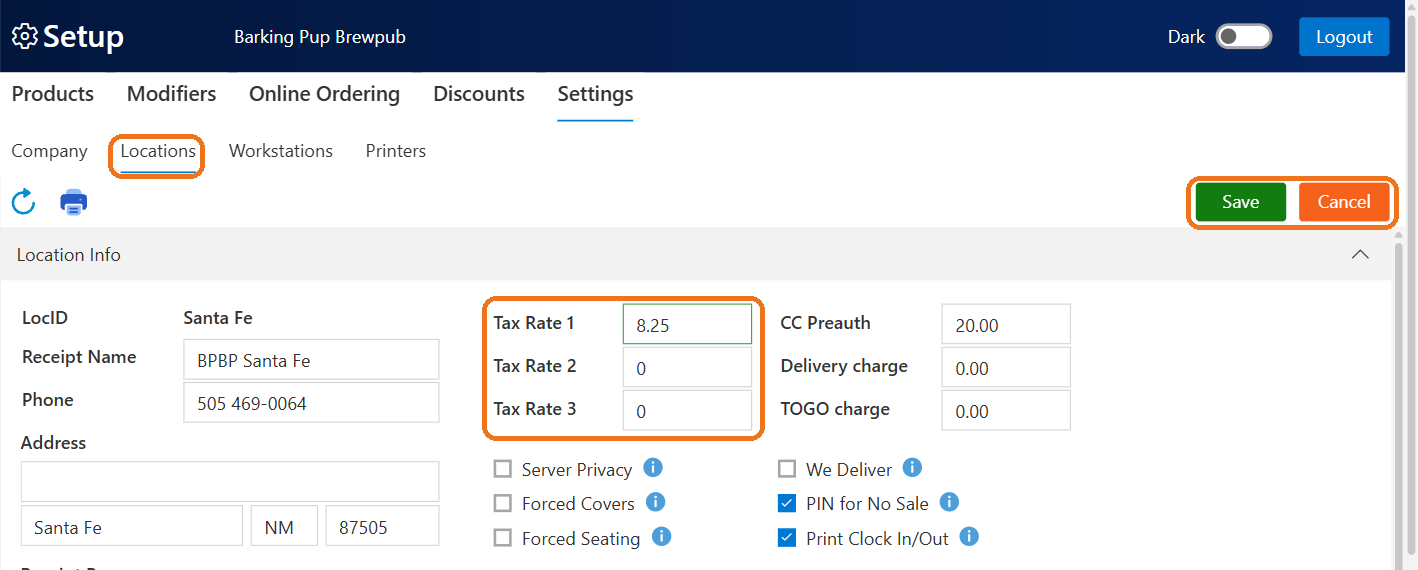Click the state field showing NM
Image resolution: width=1418 pixels, height=570 pixels.
[284, 526]
